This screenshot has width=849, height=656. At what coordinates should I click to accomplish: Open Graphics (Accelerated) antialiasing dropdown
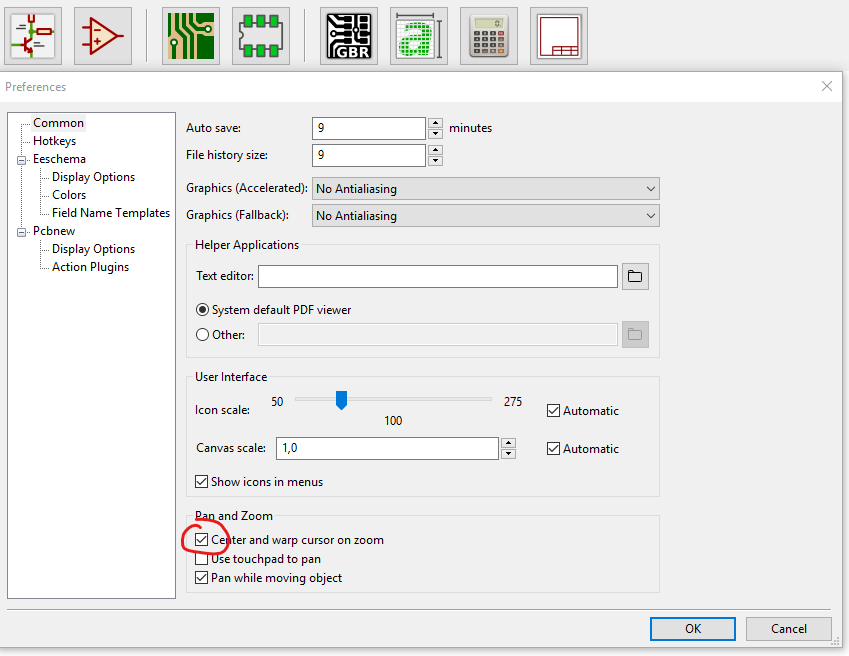pyautogui.click(x=486, y=189)
